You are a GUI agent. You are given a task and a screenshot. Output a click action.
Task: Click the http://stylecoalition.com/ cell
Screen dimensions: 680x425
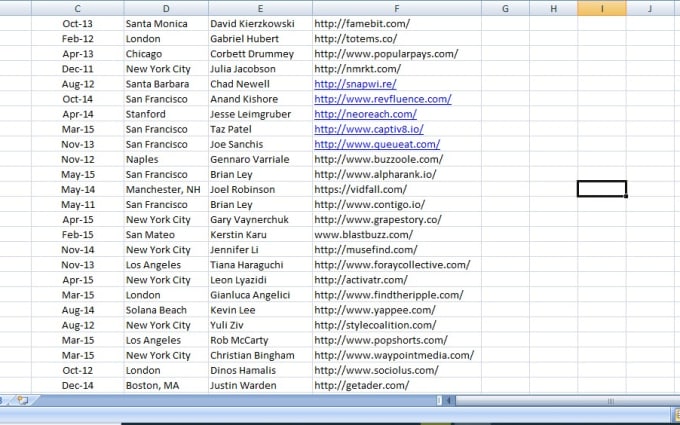[x=397, y=325]
